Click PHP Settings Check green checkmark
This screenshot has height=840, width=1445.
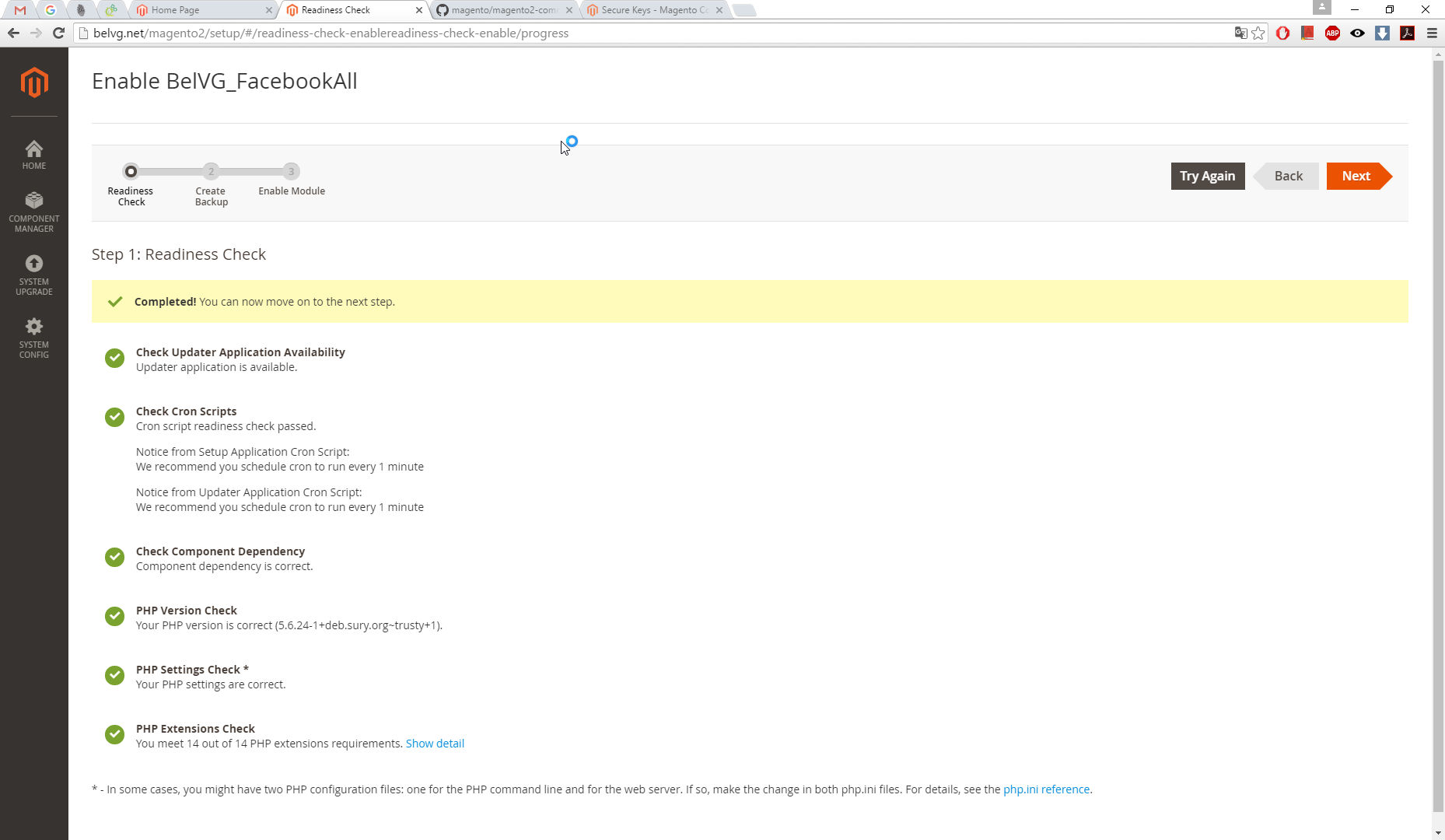pos(114,675)
